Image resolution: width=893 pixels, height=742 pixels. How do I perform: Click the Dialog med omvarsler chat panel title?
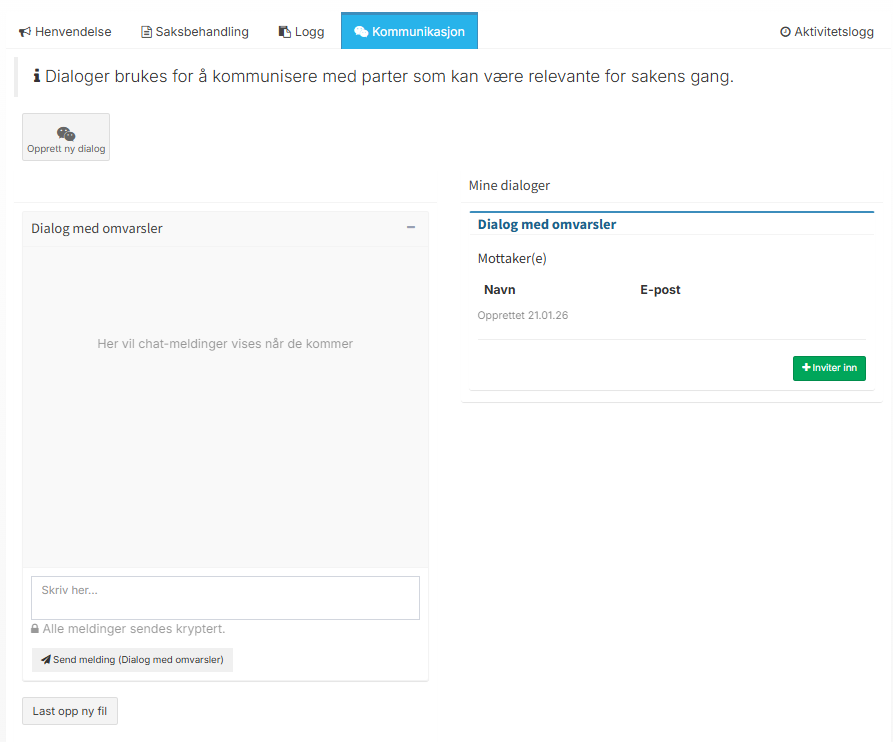click(97, 229)
